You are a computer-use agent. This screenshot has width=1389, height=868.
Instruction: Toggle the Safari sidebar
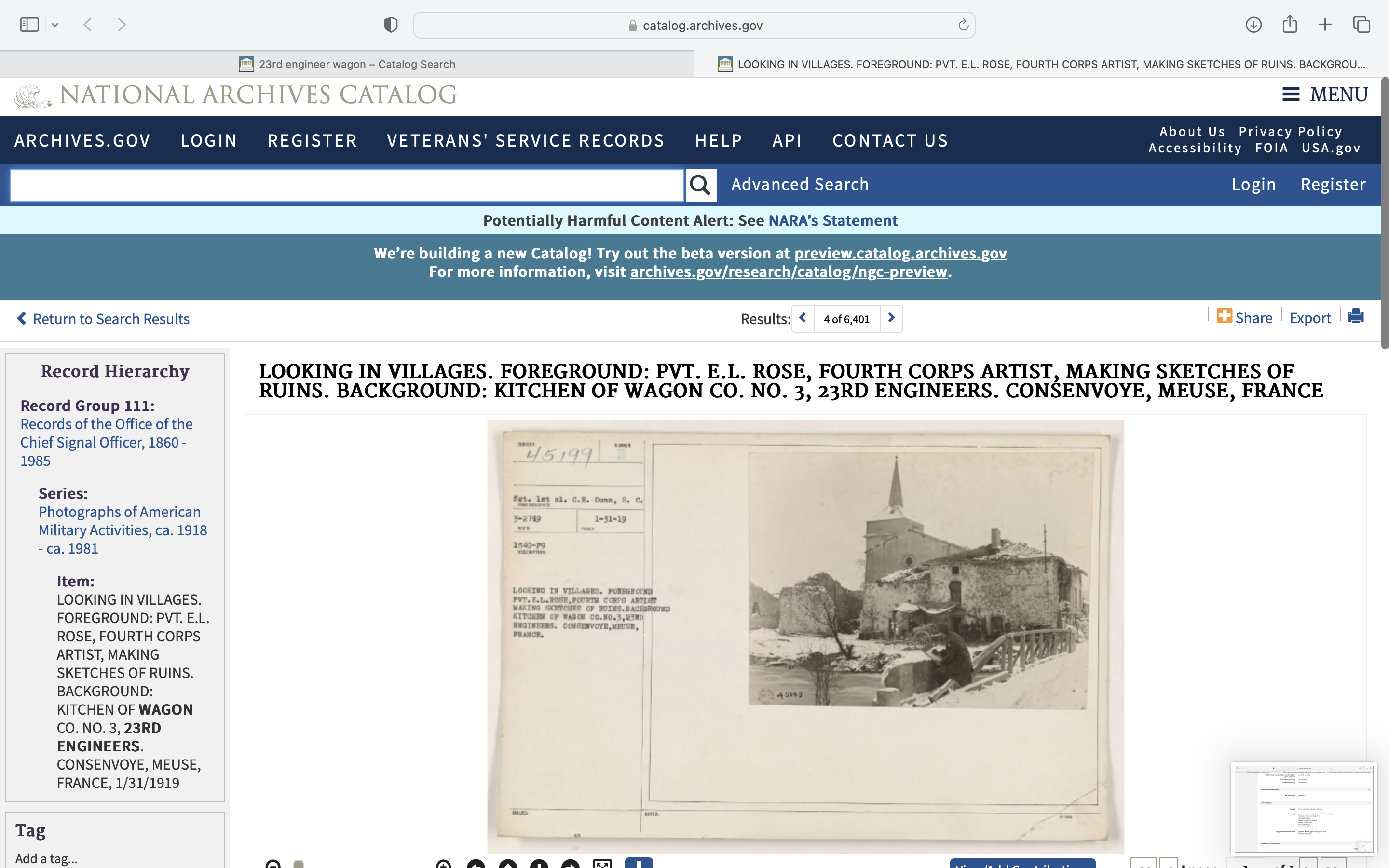[29, 25]
